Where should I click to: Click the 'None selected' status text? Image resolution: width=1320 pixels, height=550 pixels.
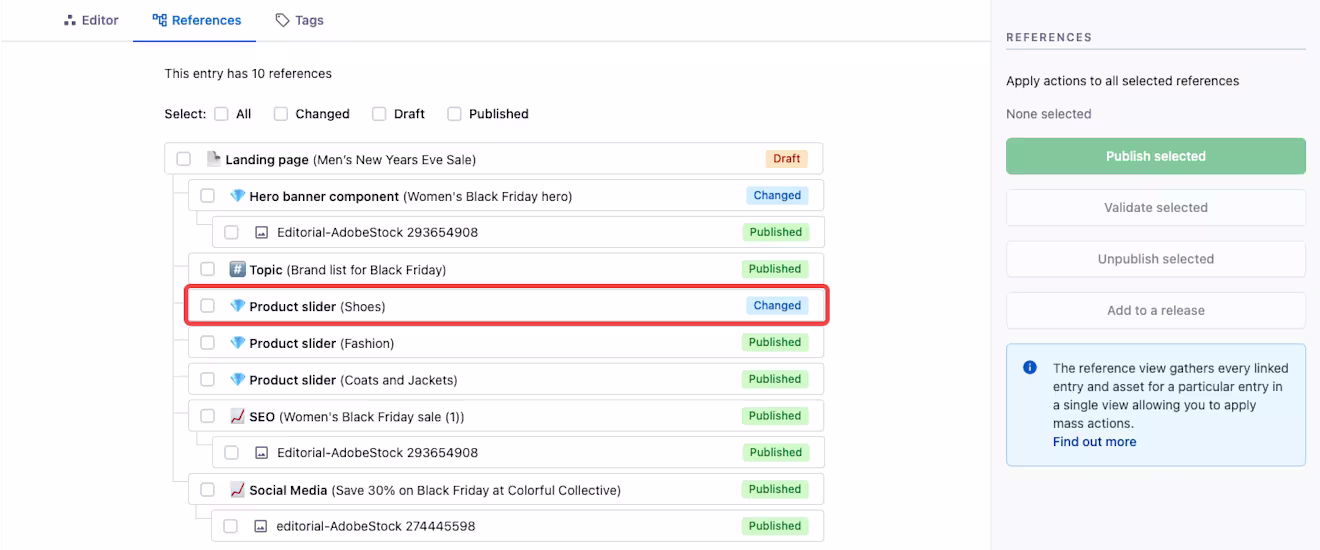pyautogui.click(x=1048, y=114)
